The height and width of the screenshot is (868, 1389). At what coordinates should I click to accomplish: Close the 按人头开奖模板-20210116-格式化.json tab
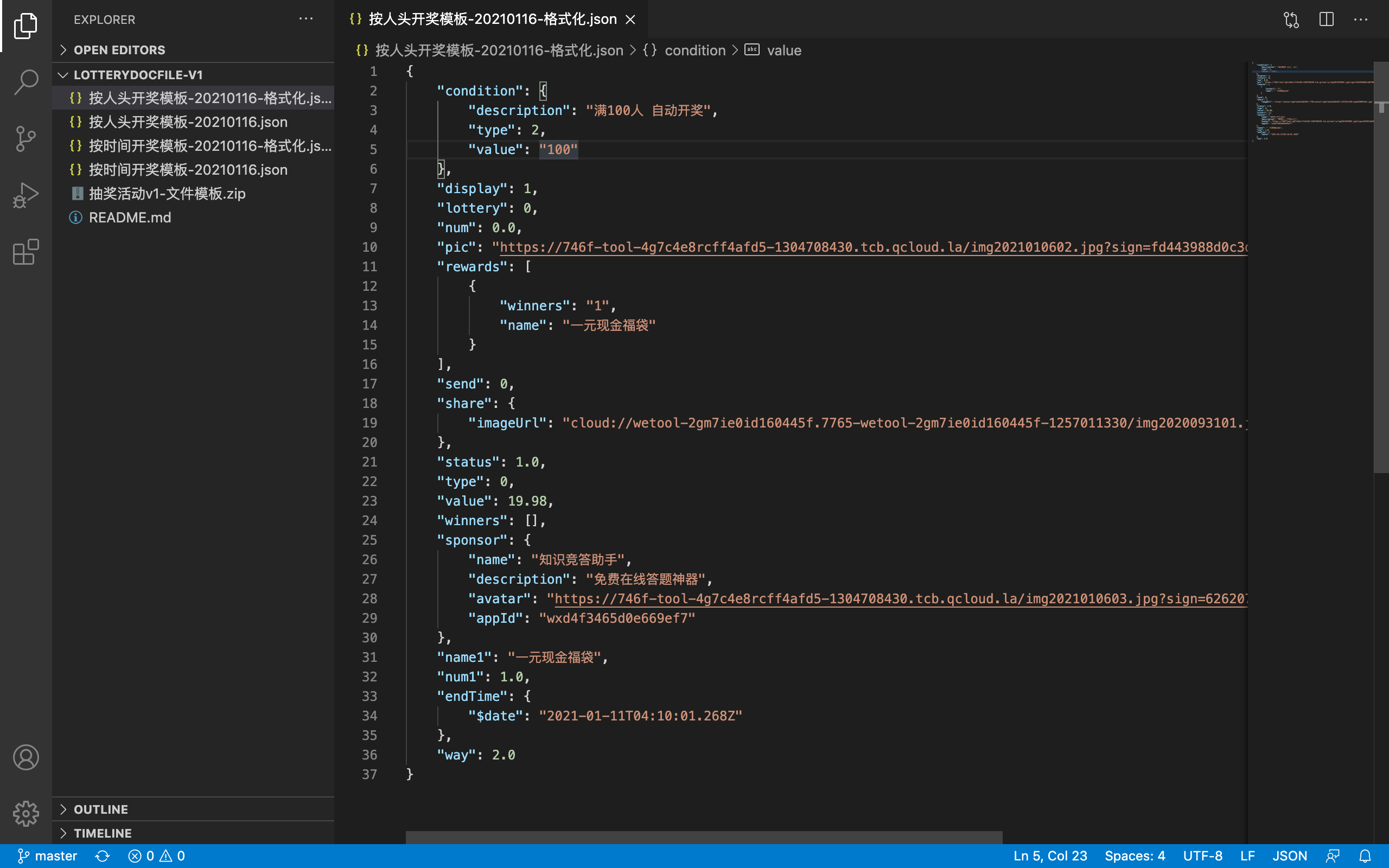(630, 20)
